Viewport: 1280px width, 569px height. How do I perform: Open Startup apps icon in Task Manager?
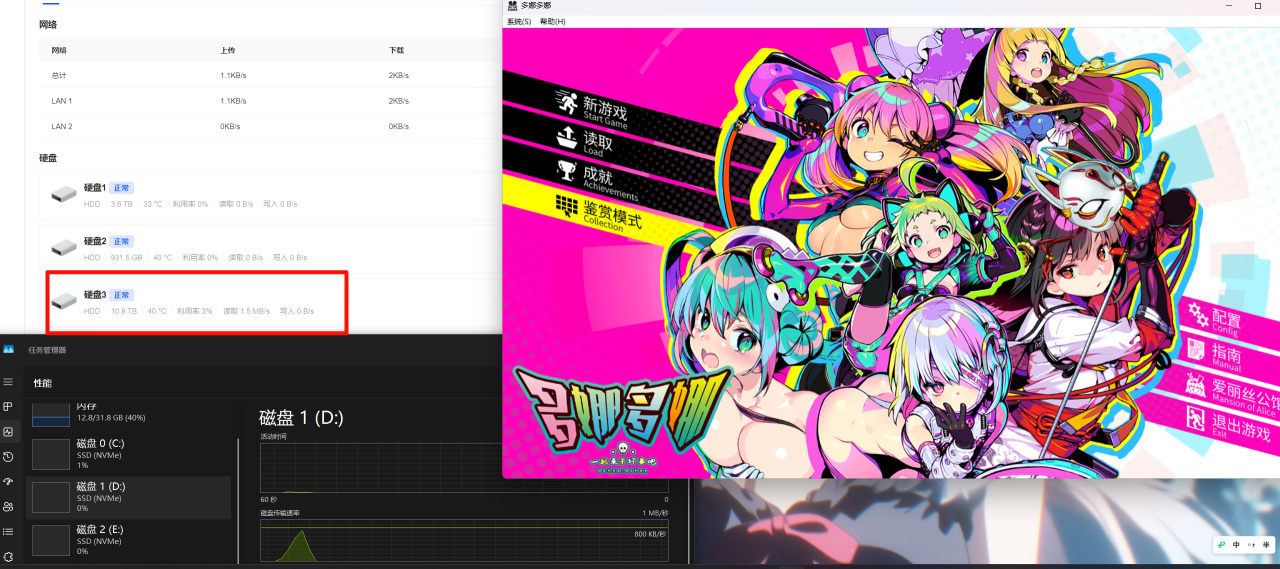coord(8,481)
